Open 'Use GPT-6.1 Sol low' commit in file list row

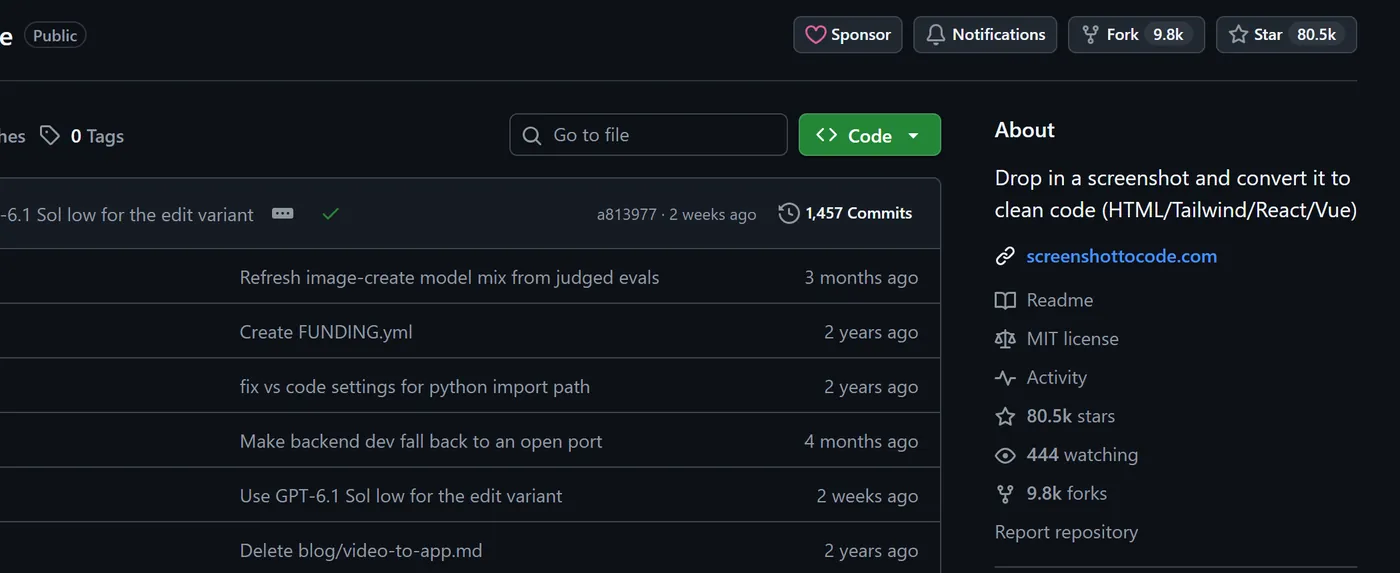tap(401, 496)
